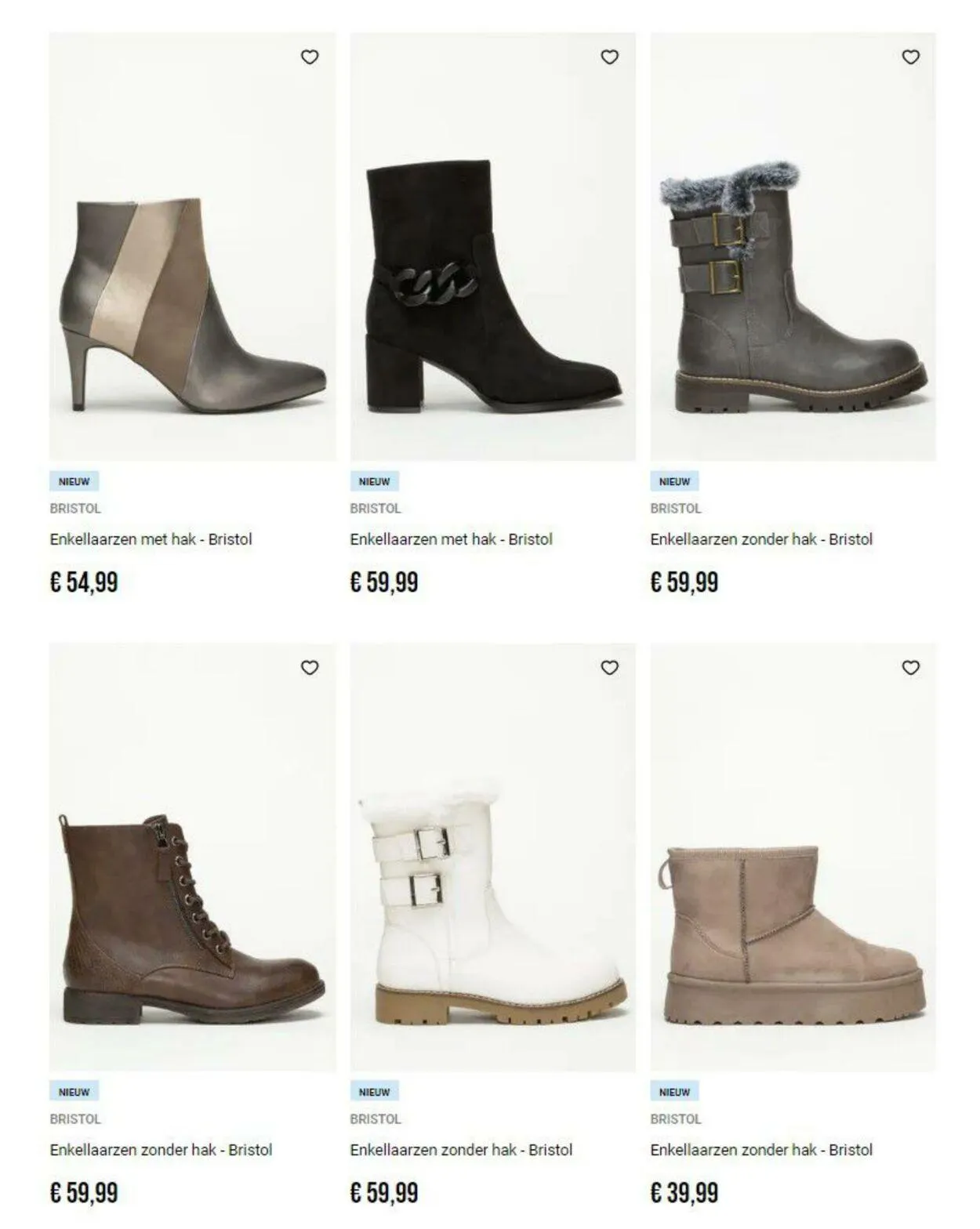Open product title priced € 39,99
Image resolution: width=980 pixels, height=1229 pixels.
point(761,1150)
